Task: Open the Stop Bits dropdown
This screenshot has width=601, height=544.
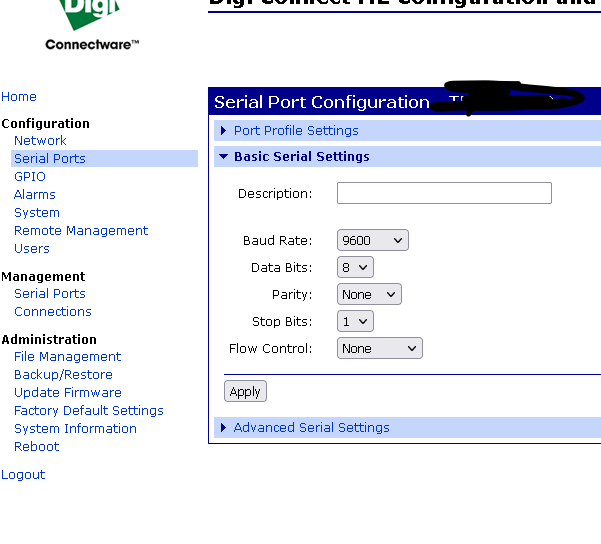Action: [355, 322]
